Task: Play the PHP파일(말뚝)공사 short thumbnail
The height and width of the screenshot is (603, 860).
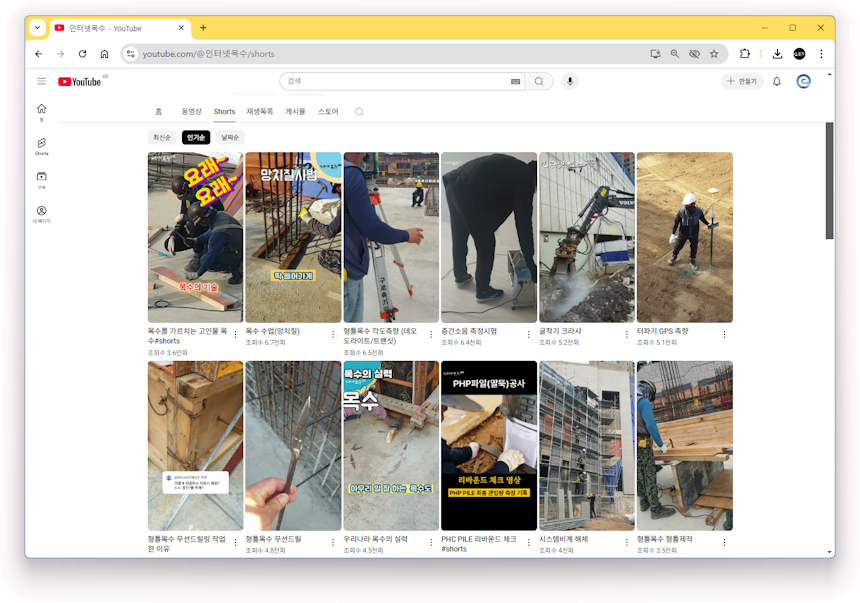Action: [x=489, y=446]
